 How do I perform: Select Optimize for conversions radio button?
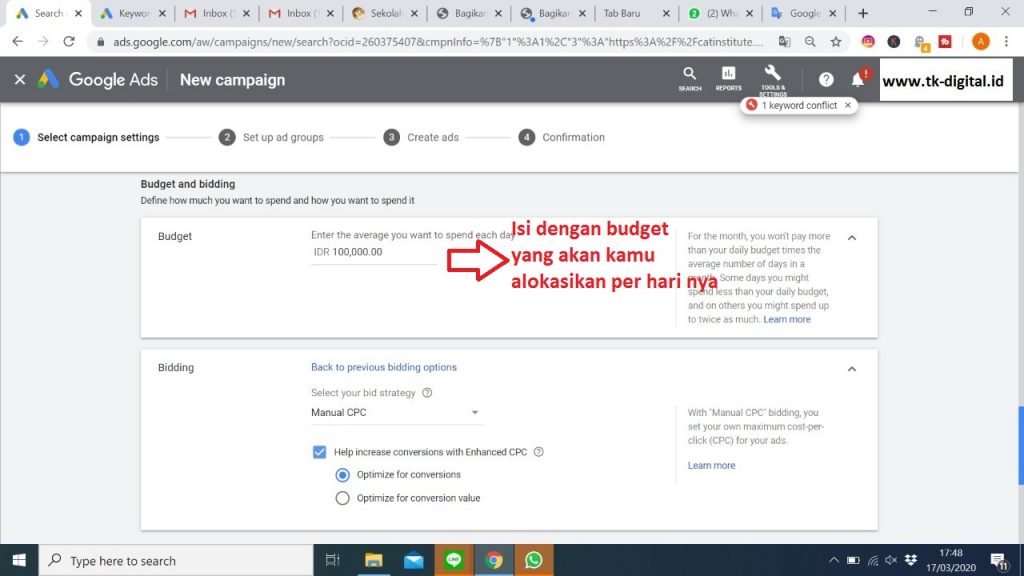(343, 475)
